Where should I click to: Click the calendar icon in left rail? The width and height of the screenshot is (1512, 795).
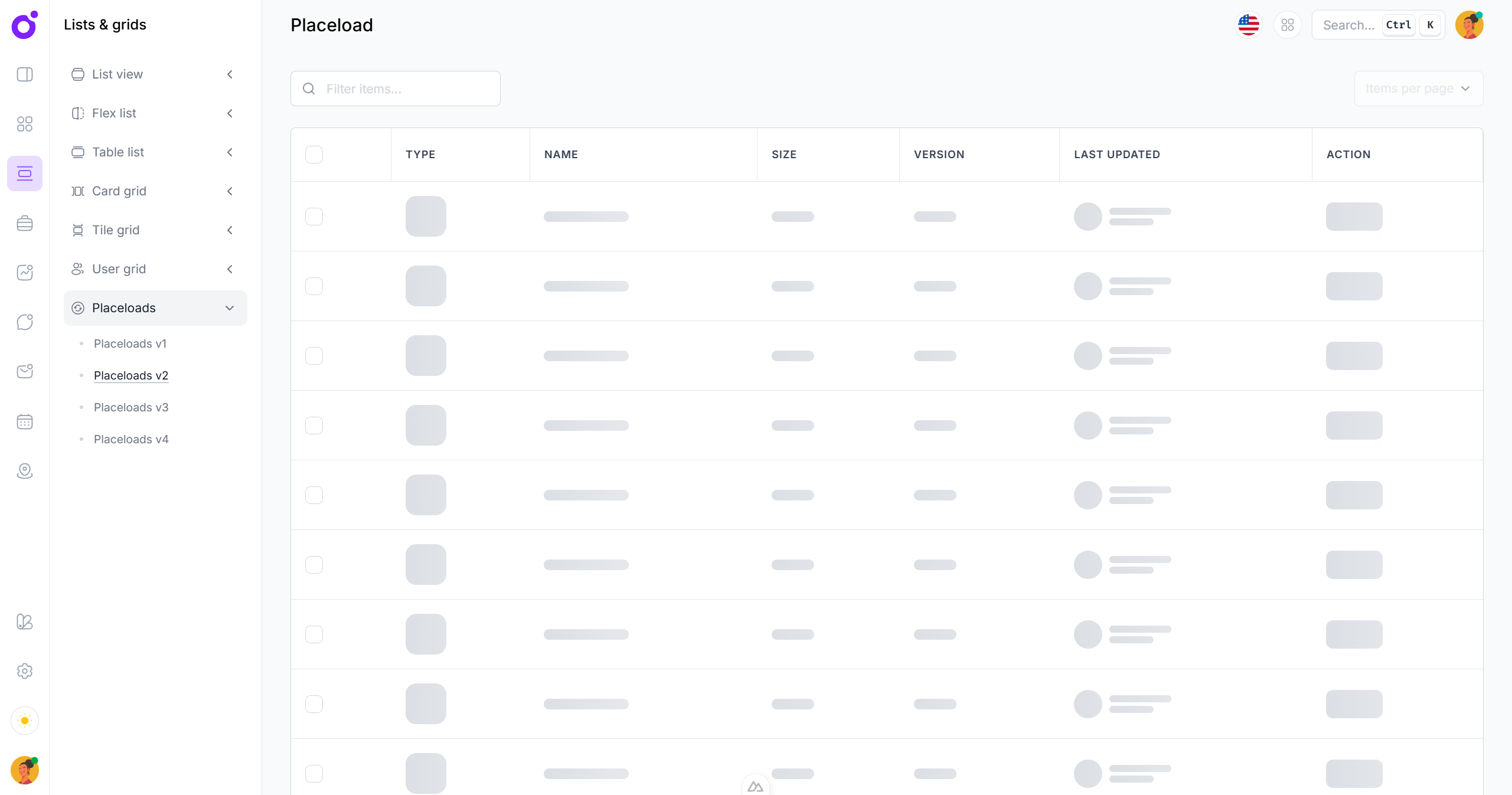pyautogui.click(x=25, y=421)
